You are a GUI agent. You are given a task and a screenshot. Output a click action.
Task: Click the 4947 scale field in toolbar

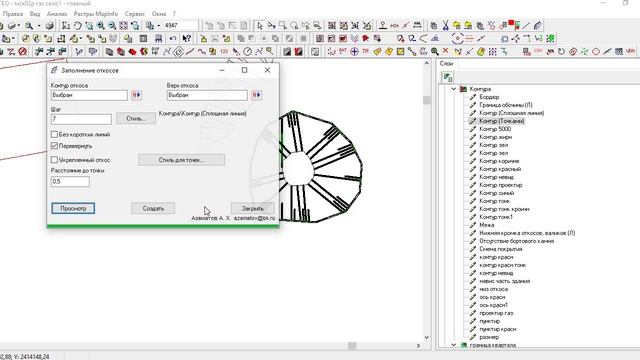tap(180, 26)
